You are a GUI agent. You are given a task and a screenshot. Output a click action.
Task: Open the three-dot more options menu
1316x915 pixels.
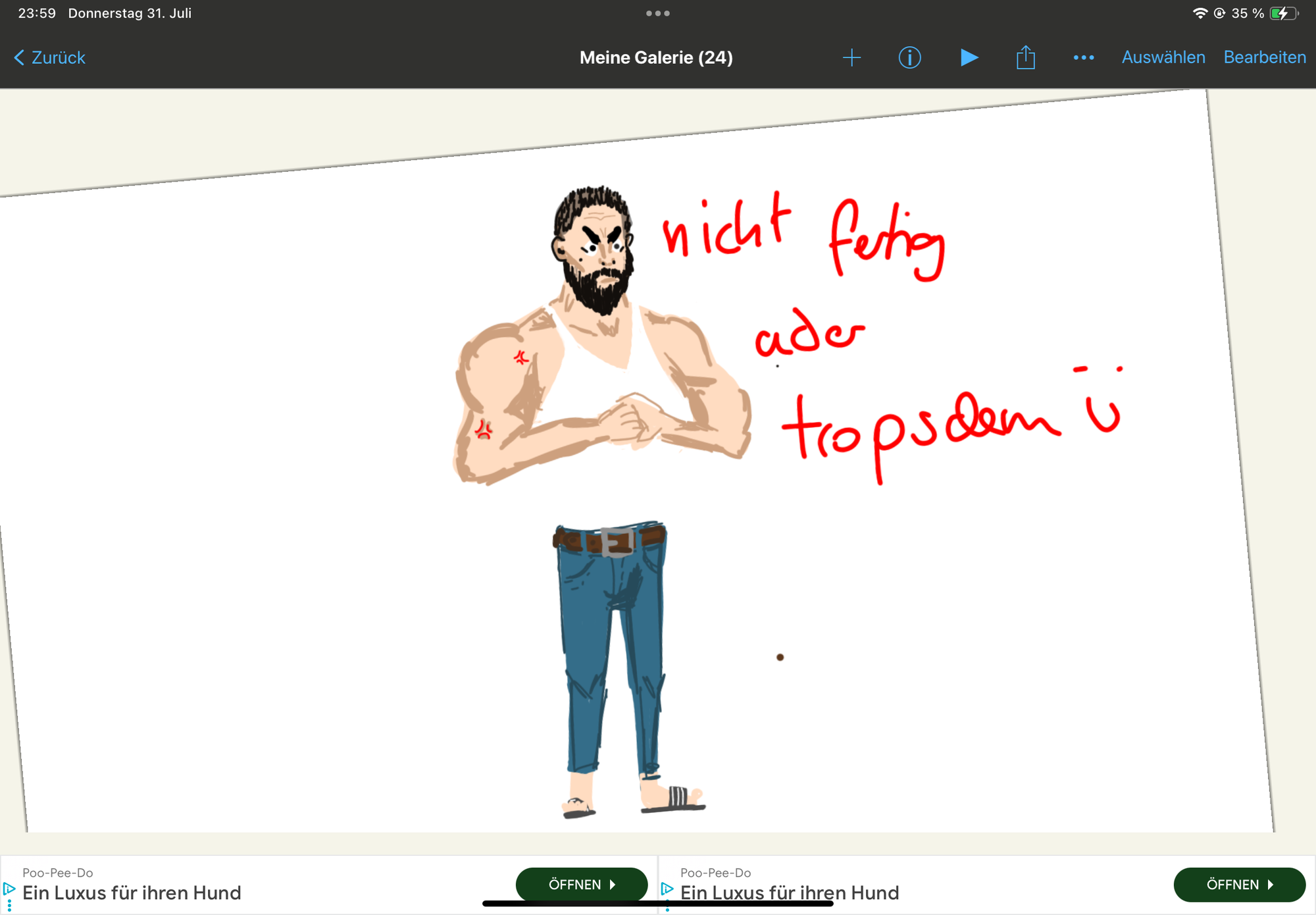(x=1083, y=58)
